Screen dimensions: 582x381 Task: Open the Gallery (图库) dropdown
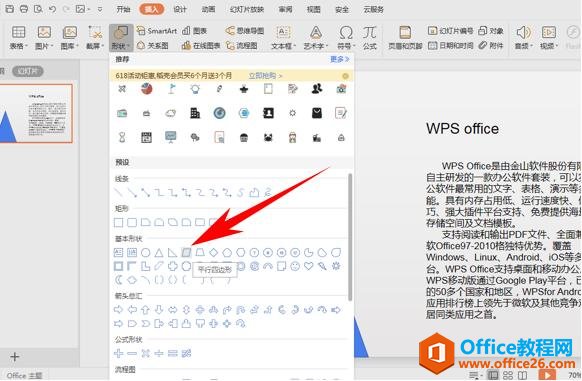click(x=69, y=38)
